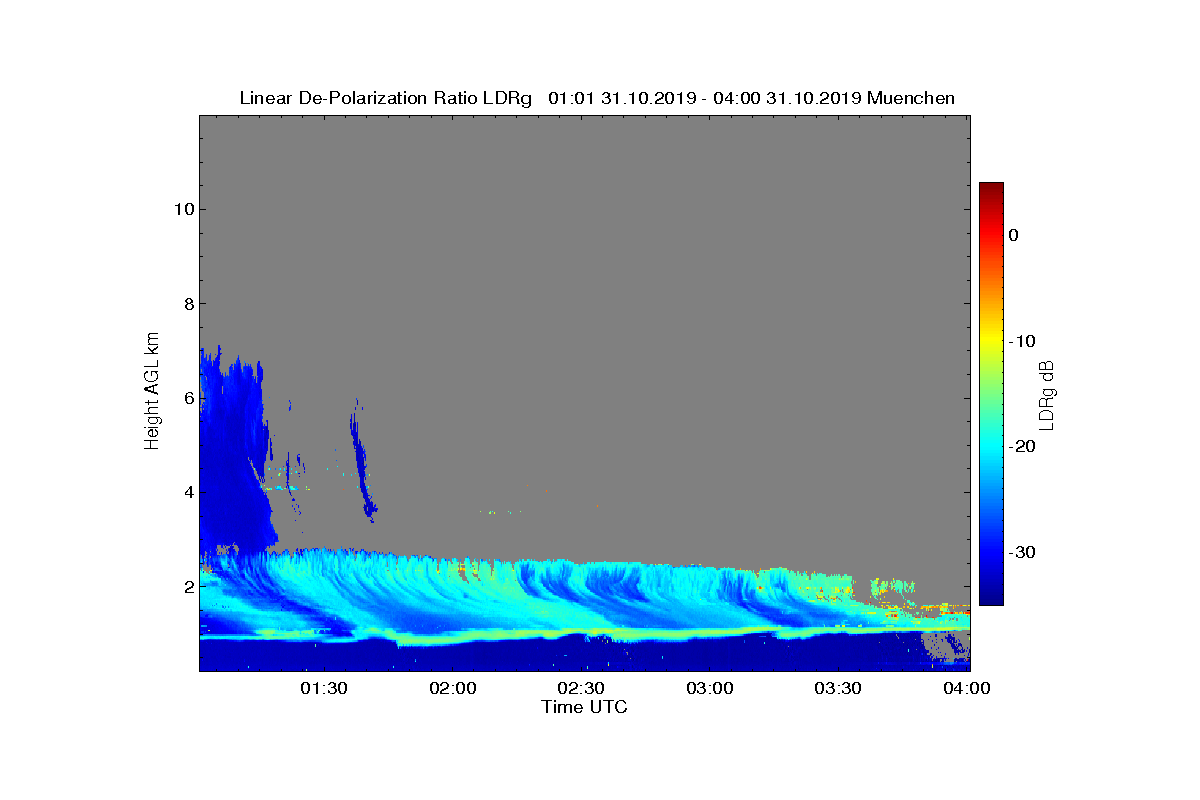Click the 02:30 time axis label
Screen dimensions: 1200x800
pos(581,690)
